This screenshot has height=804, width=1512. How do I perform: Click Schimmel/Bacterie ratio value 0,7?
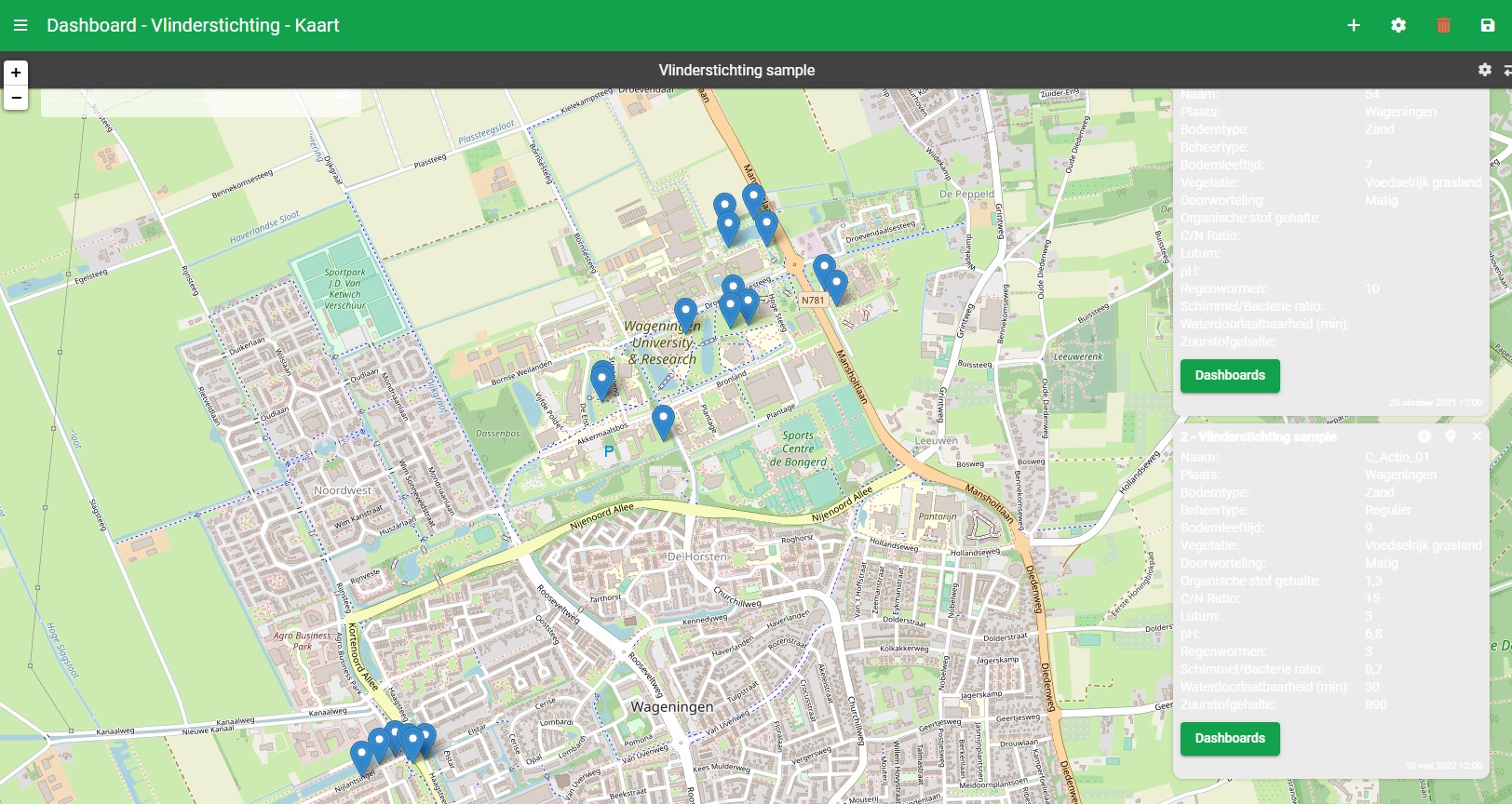click(x=1373, y=669)
